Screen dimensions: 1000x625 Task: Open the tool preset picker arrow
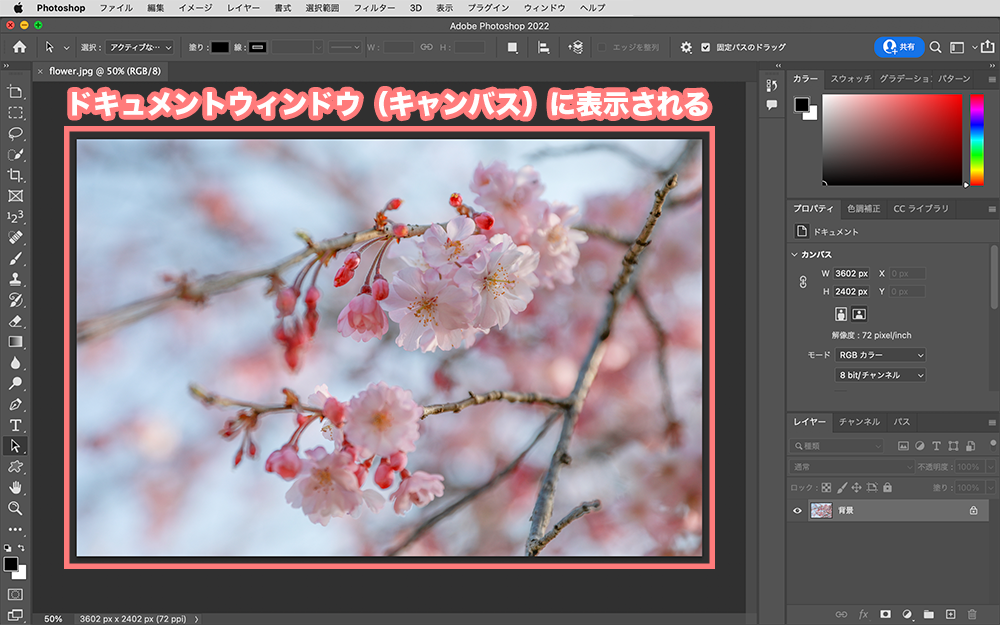coord(66,48)
